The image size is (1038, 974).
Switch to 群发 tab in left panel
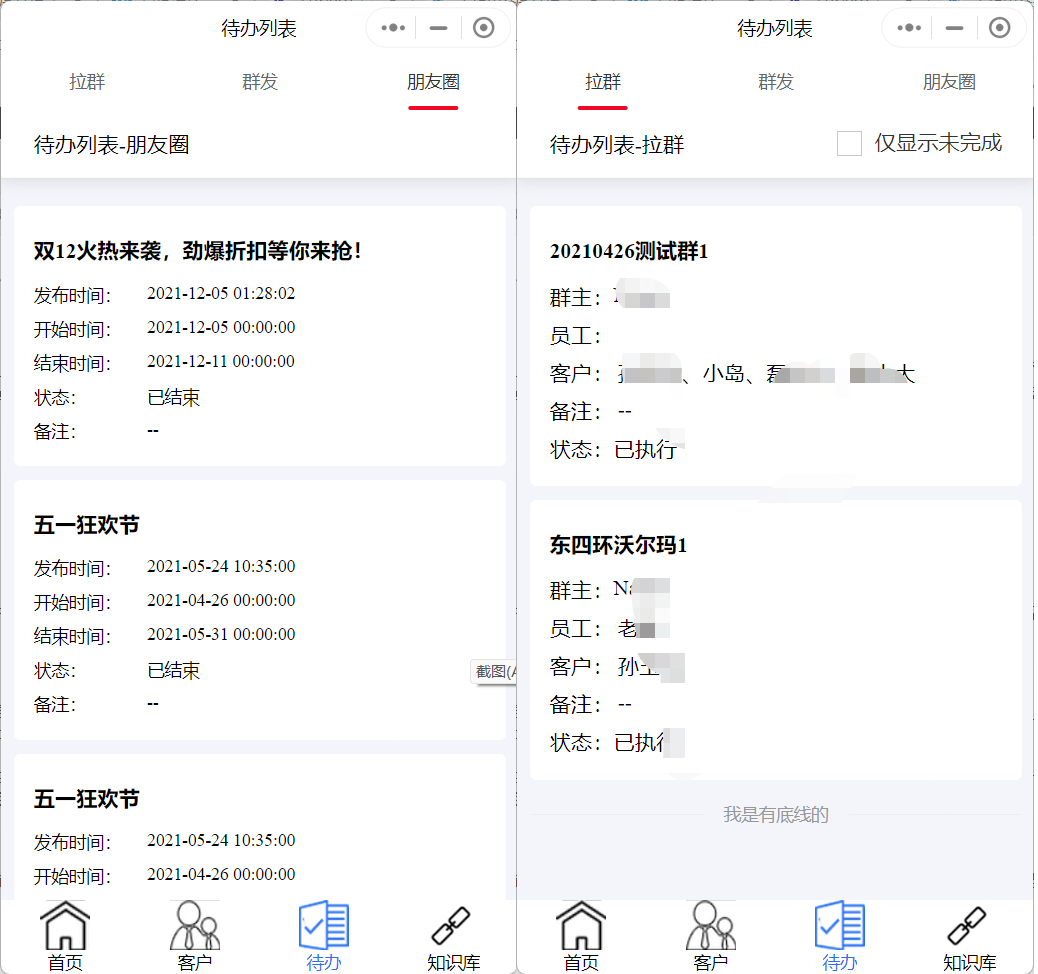[x=260, y=82]
